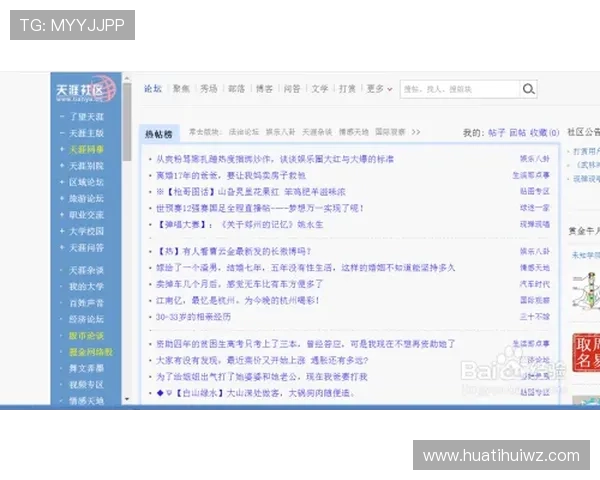Open the 部落 top navigation item

[236, 89]
